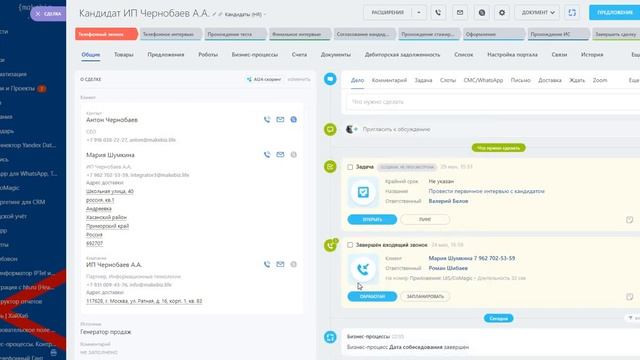Click the phone call icon in top toolbar

click(438, 13)
